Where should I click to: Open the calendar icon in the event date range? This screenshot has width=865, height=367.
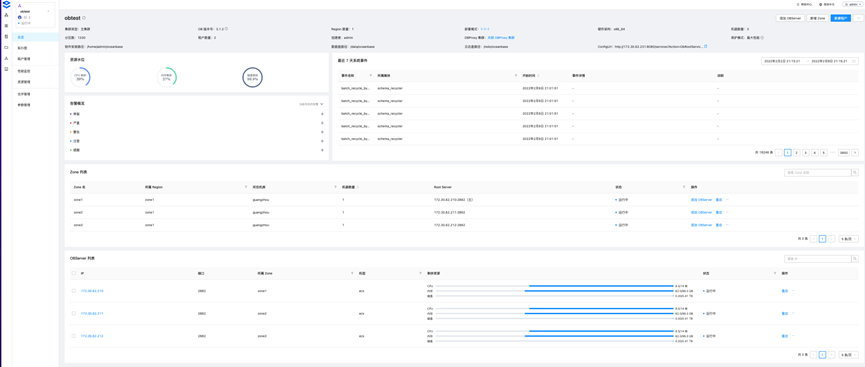point(854,61)
